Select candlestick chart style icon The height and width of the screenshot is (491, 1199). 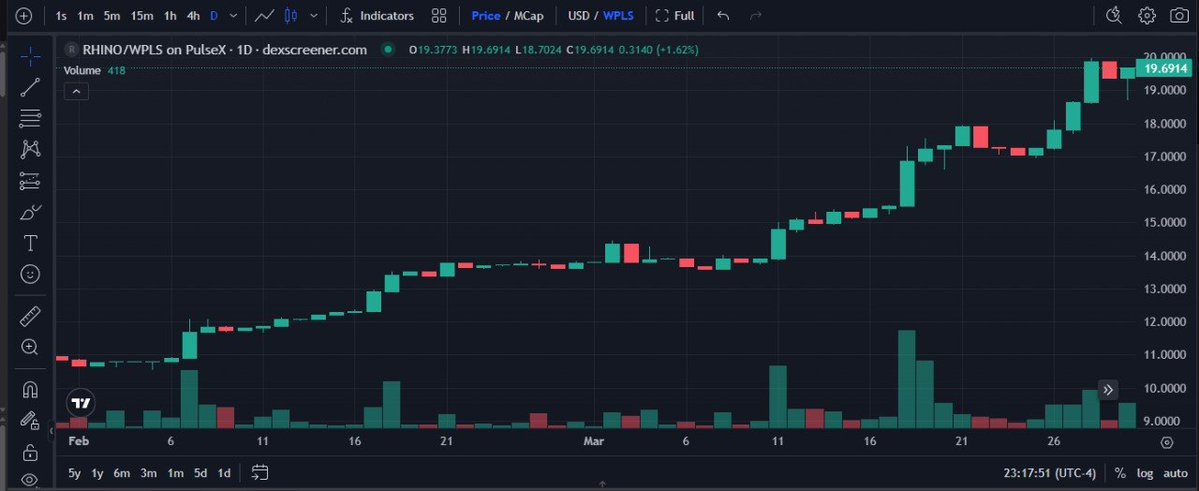tap(291, 15)
